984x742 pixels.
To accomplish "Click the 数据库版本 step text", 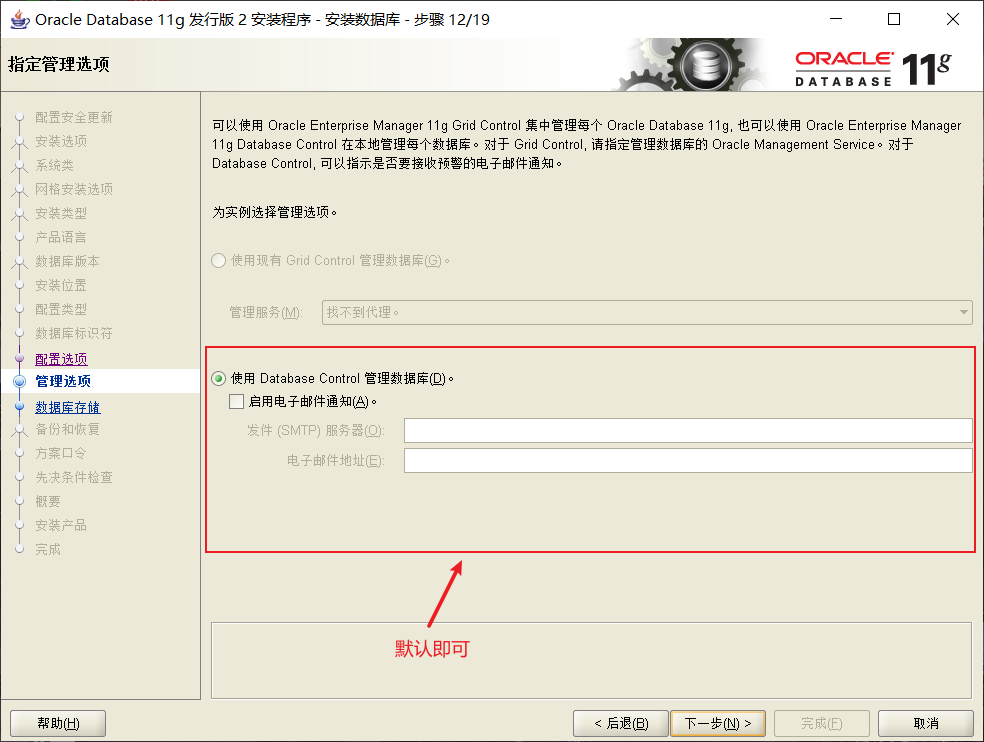I will coord(67,261).
